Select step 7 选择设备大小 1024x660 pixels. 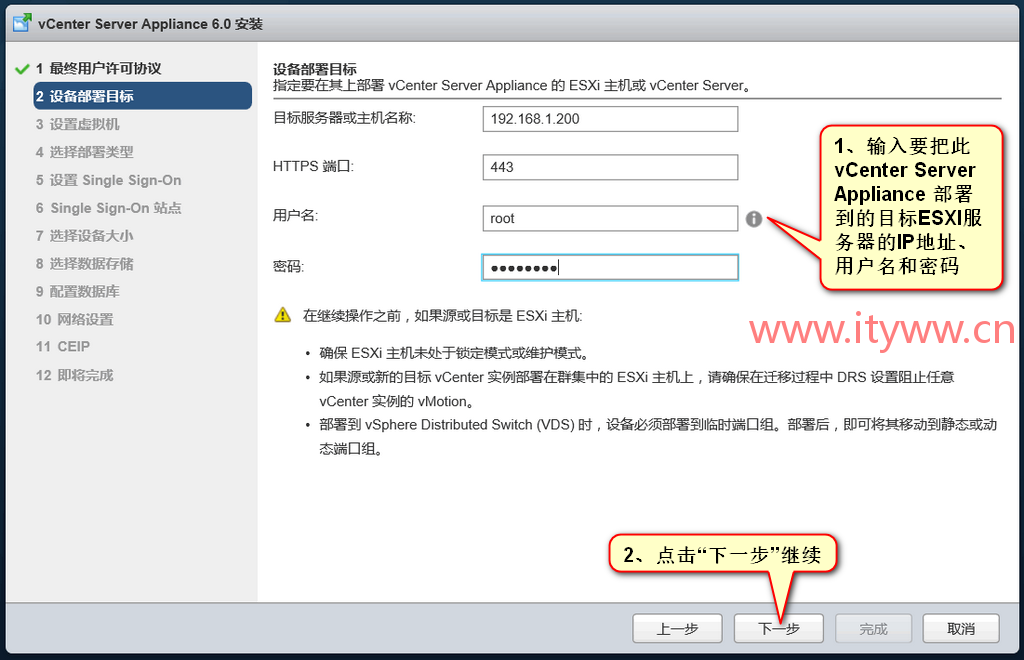[x=85, y=236]
